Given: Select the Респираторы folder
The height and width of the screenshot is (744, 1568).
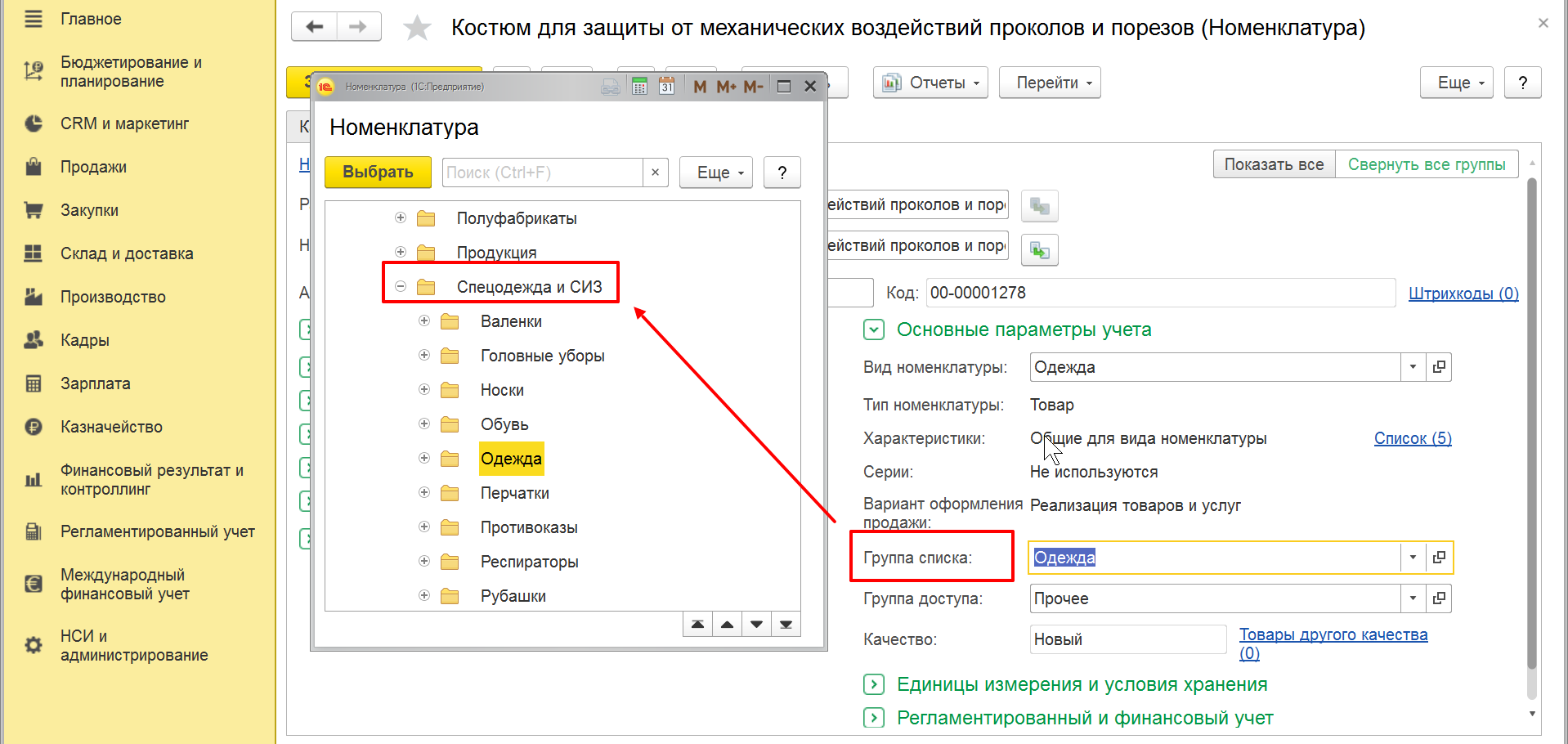Looking at the screenshot, I should coord(530,562).
